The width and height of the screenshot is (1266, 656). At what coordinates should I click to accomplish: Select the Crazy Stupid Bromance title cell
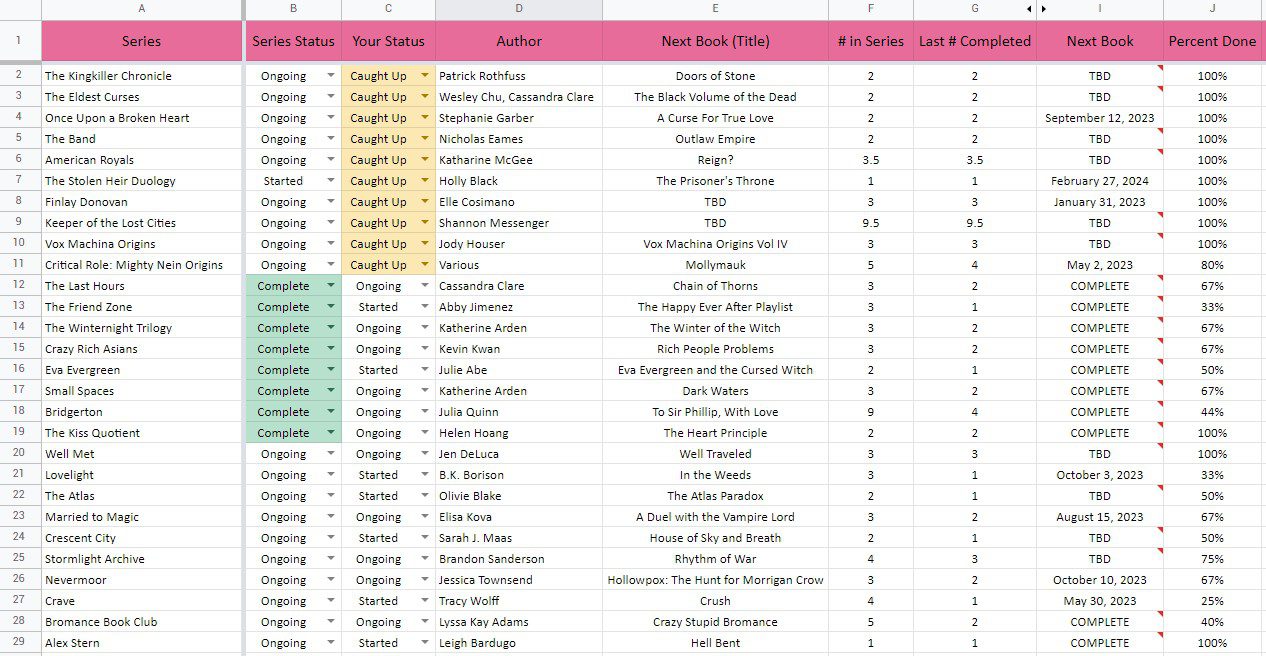pyautogui.click(x=715, y=622)
